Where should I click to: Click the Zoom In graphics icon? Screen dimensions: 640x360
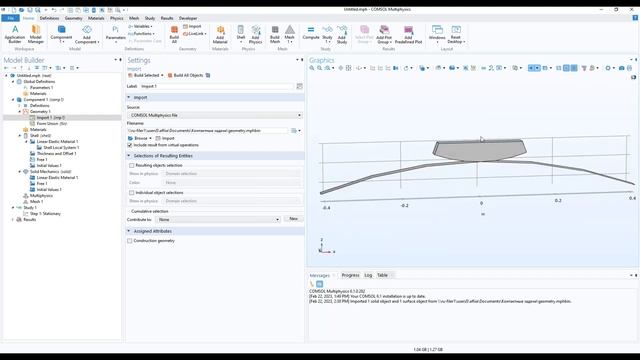tap(312, 68)
